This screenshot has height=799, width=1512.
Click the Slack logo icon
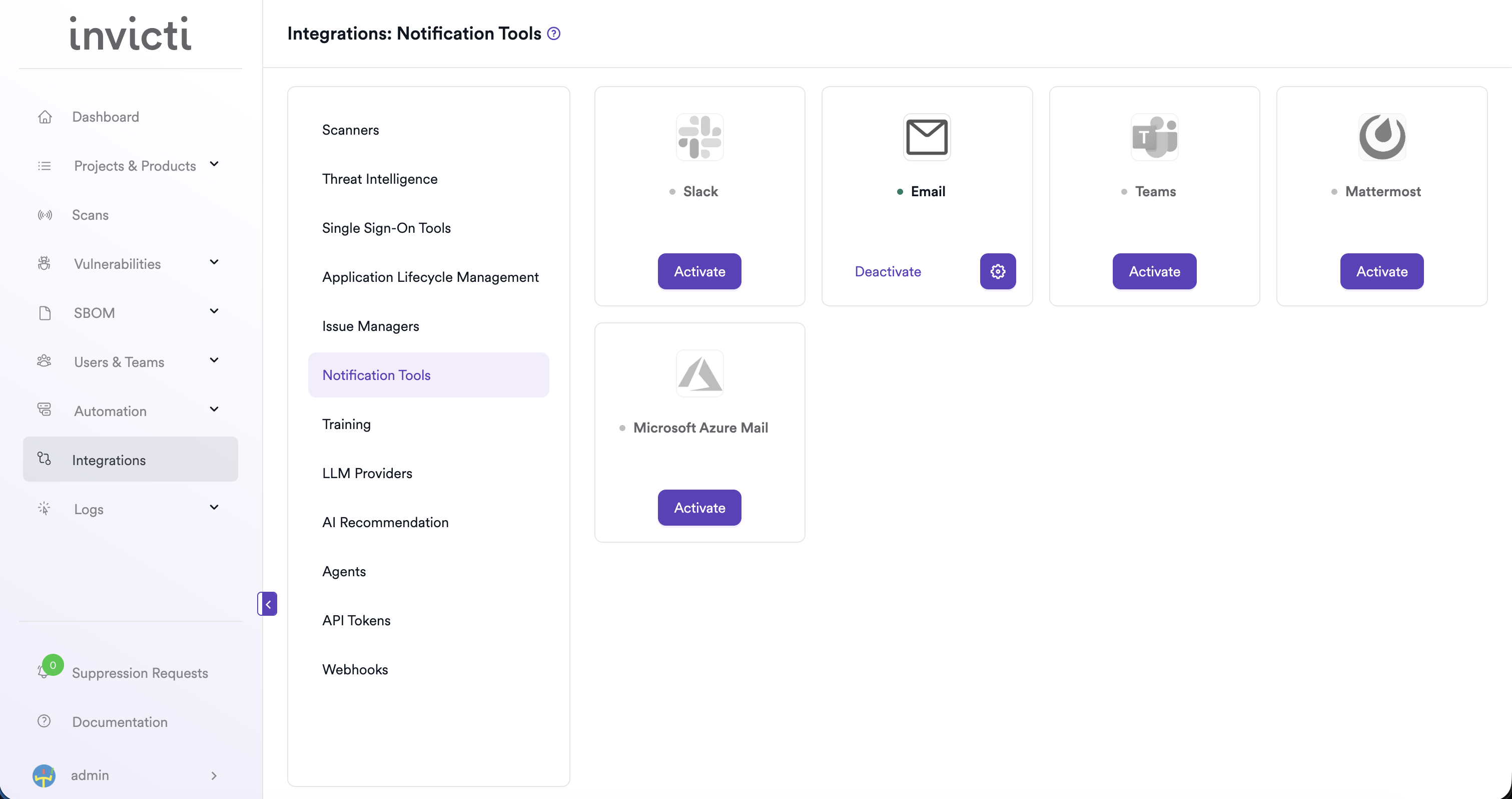tap(699, 137)
